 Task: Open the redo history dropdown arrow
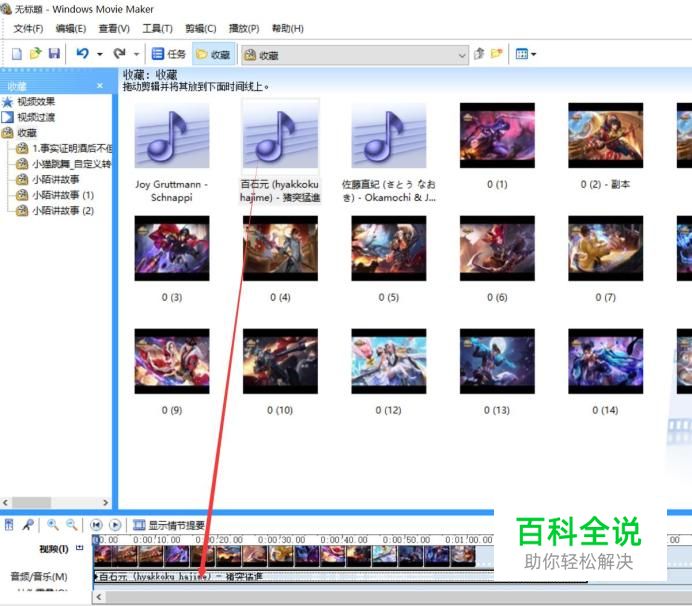(136, 54)
